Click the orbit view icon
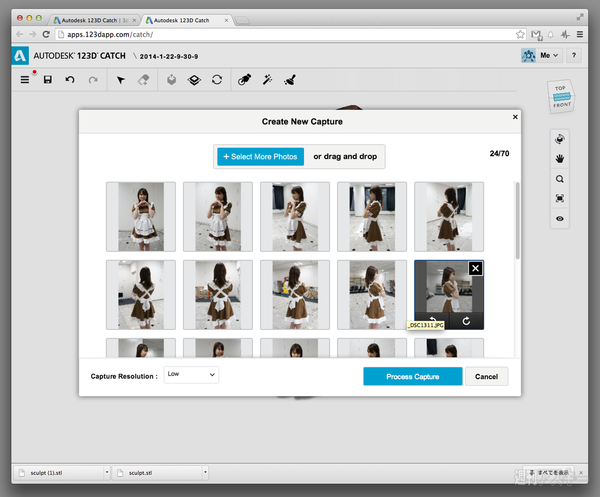The image size is (600, 497). click(x=559, y=139)
